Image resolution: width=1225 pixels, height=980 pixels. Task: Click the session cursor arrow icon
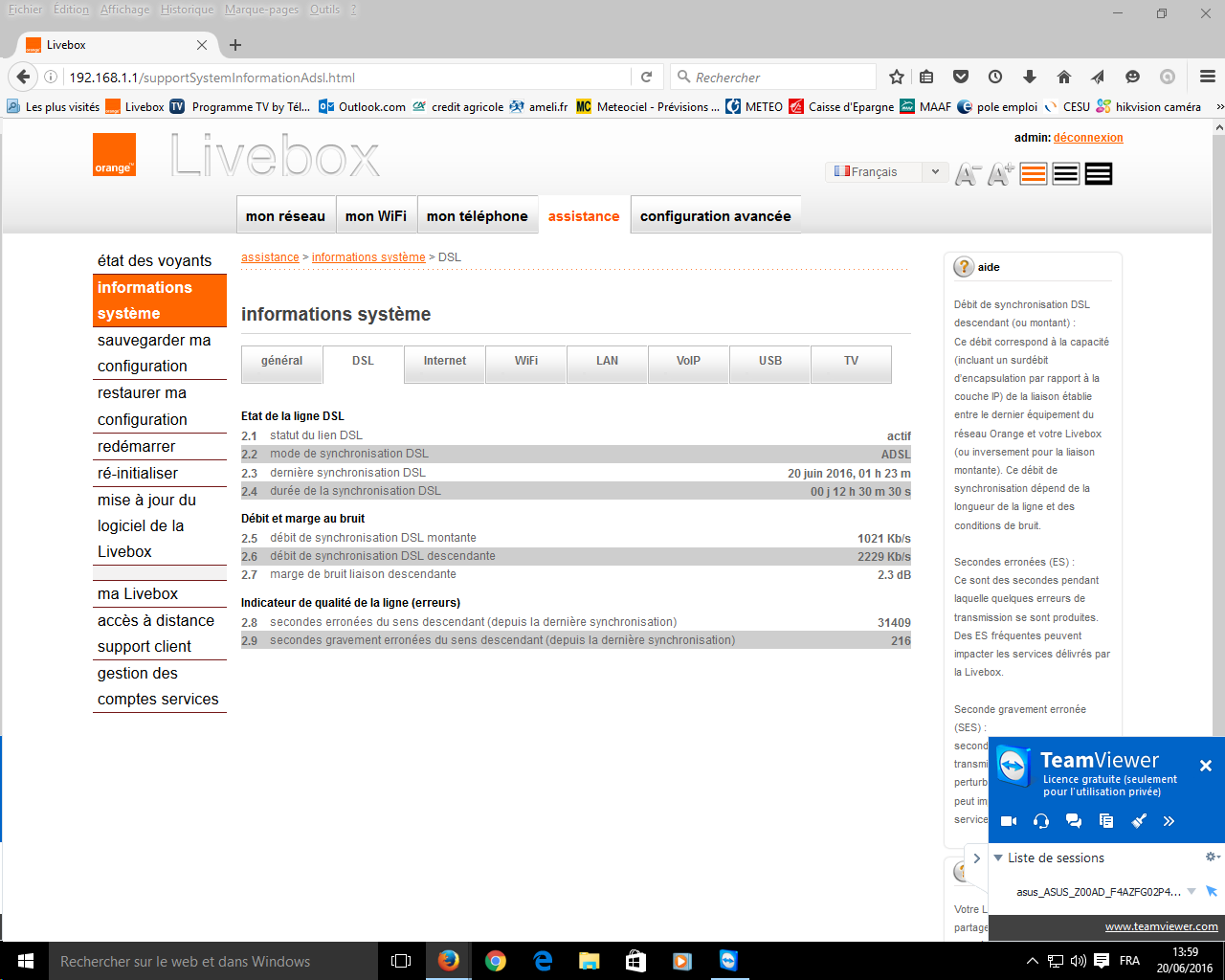[x=1212, y=891]
